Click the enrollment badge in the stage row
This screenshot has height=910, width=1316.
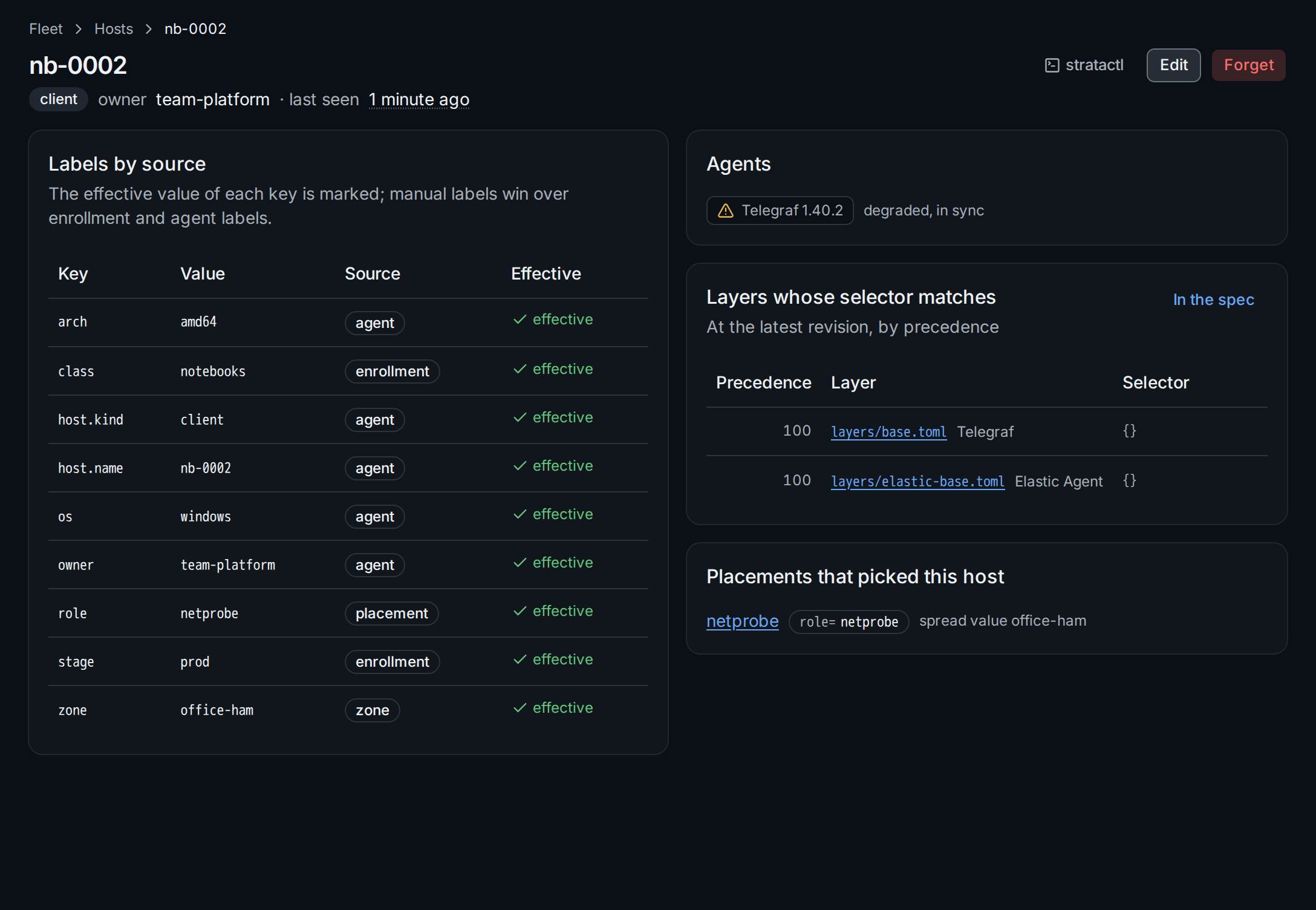point(392,662)
